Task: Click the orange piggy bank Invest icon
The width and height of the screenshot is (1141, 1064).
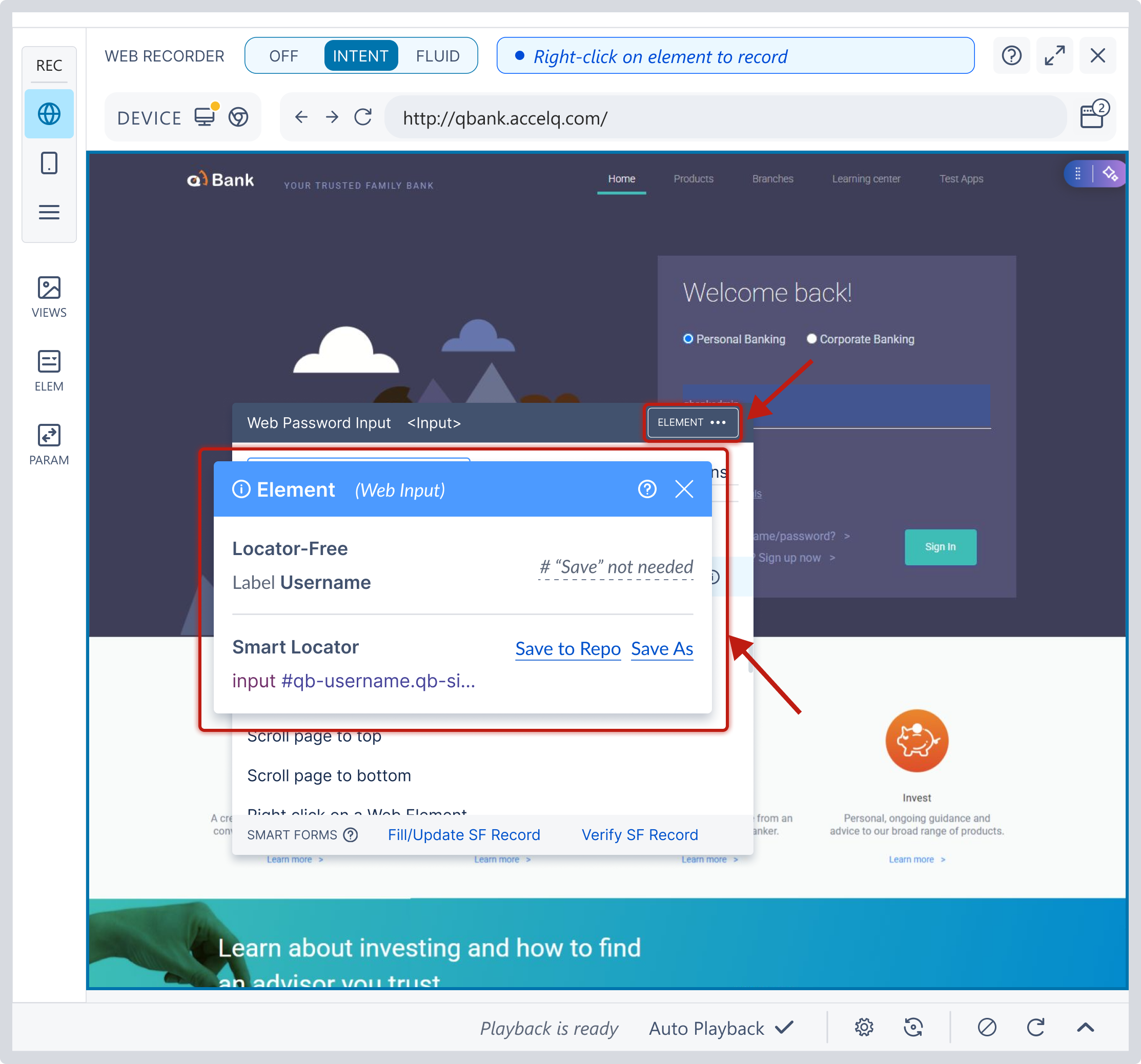Action: [916, 741]
